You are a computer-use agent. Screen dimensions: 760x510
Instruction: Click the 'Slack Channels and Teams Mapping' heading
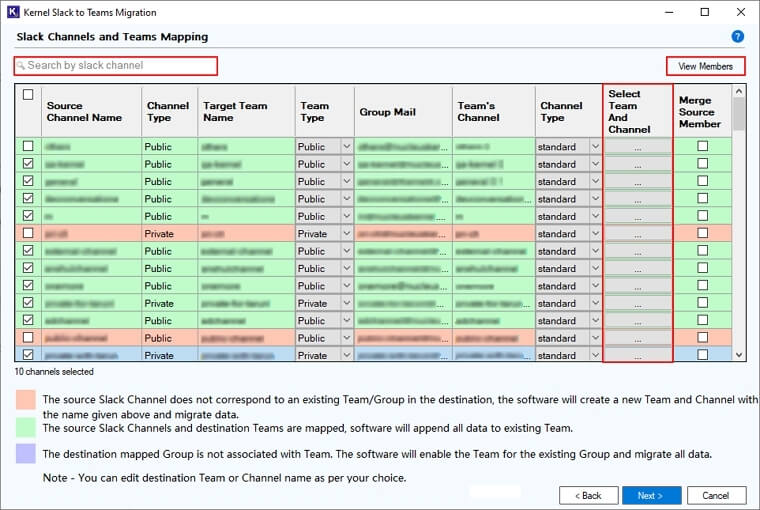point(112,37)
